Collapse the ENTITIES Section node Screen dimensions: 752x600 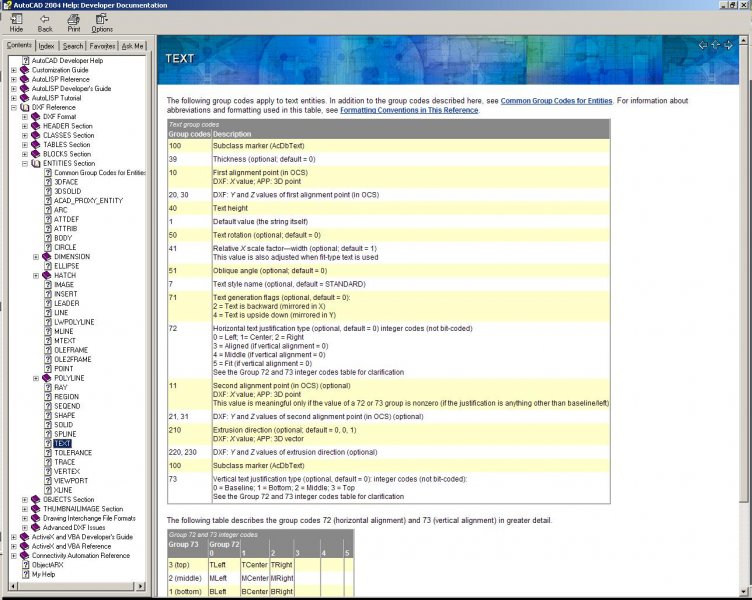[x=25, y=164]
